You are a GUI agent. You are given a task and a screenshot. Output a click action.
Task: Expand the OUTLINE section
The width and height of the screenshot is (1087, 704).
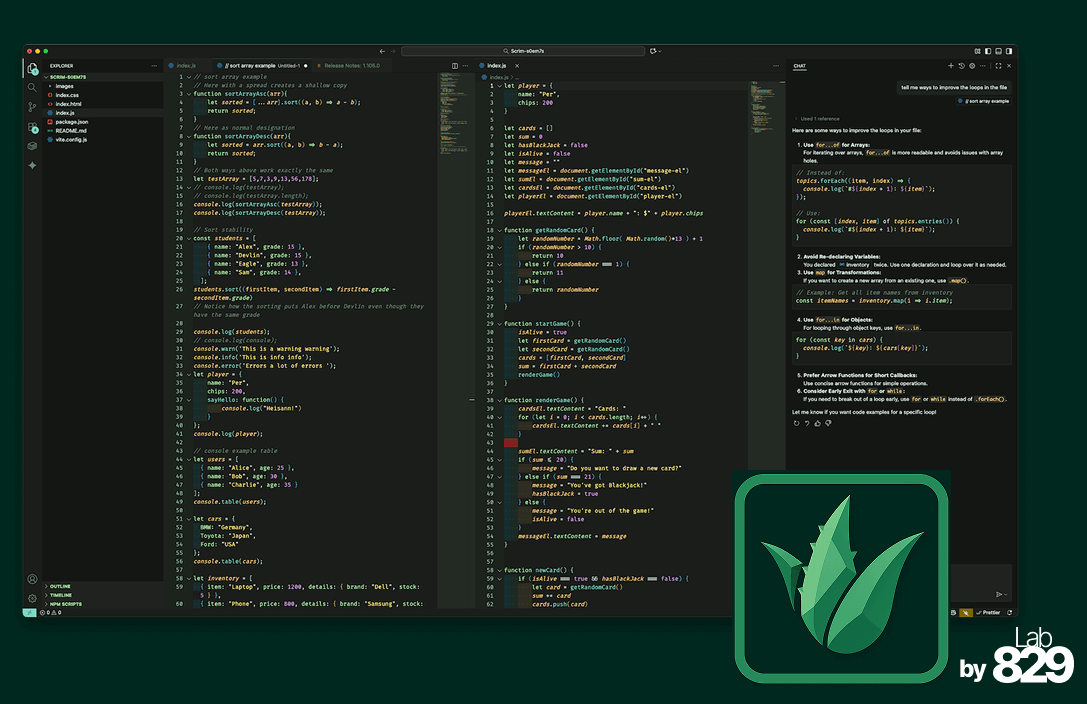(60, 586)
